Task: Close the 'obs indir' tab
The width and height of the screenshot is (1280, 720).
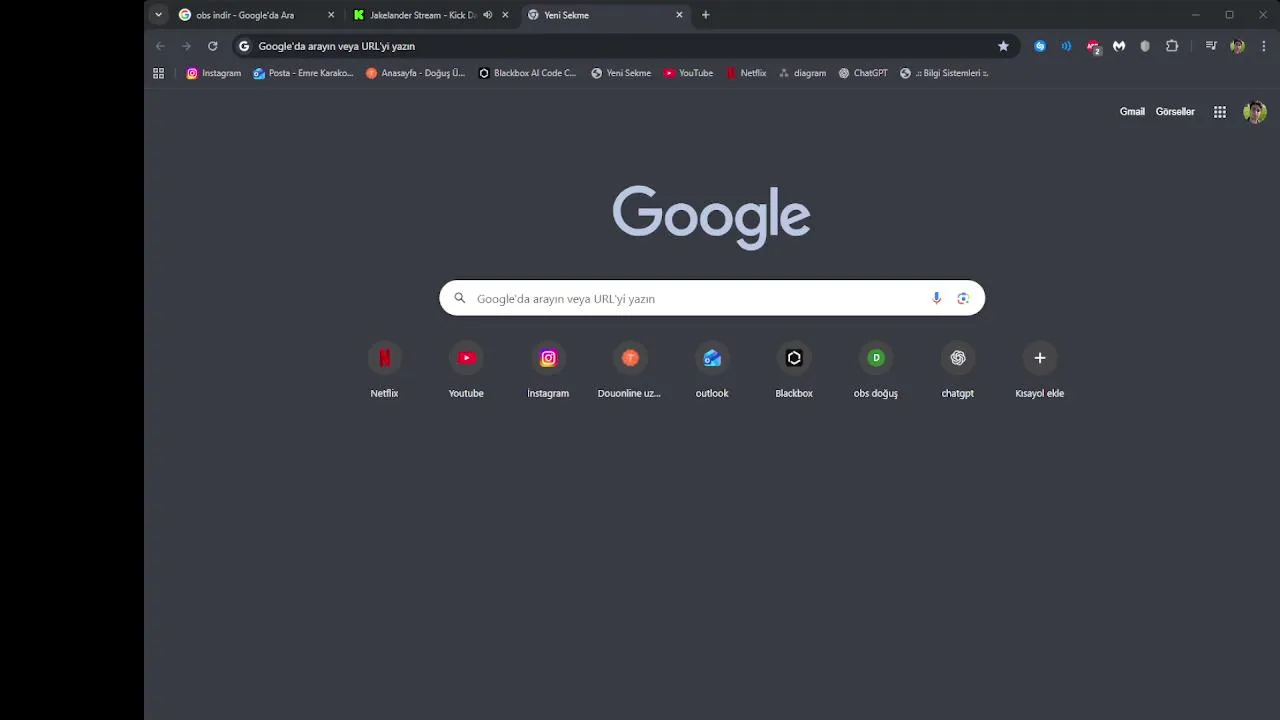Action: pyautogui.click(x=331, y=15)
